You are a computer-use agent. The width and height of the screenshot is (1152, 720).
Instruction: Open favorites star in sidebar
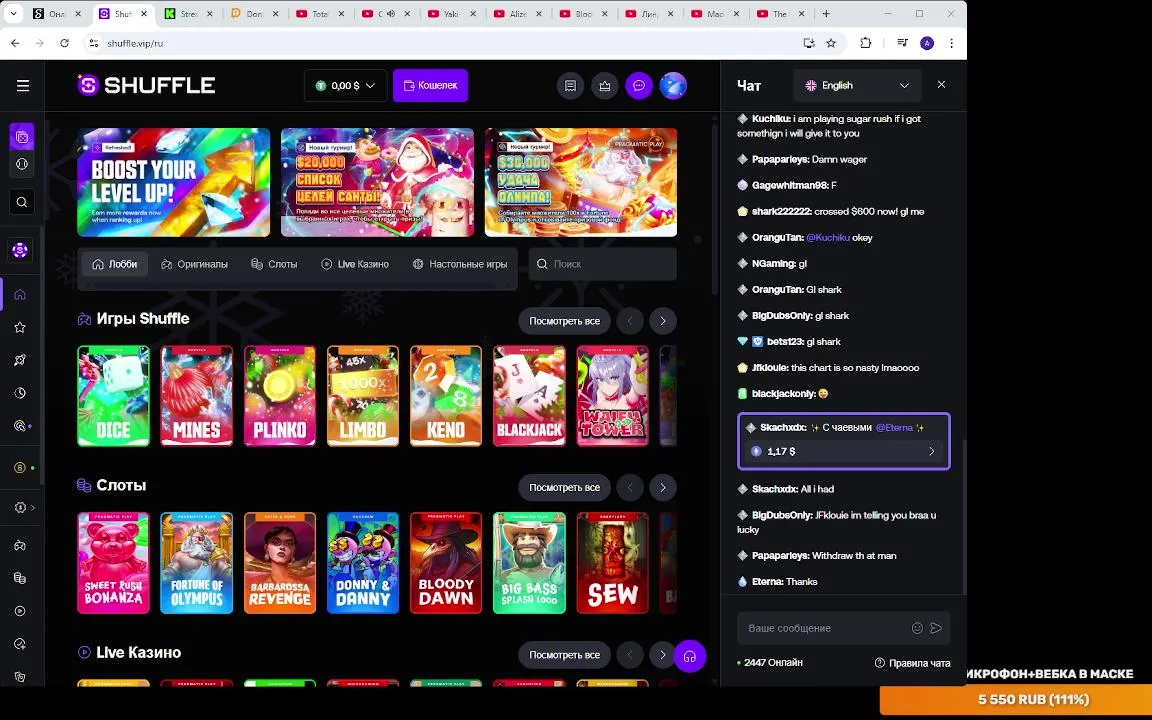20,327
